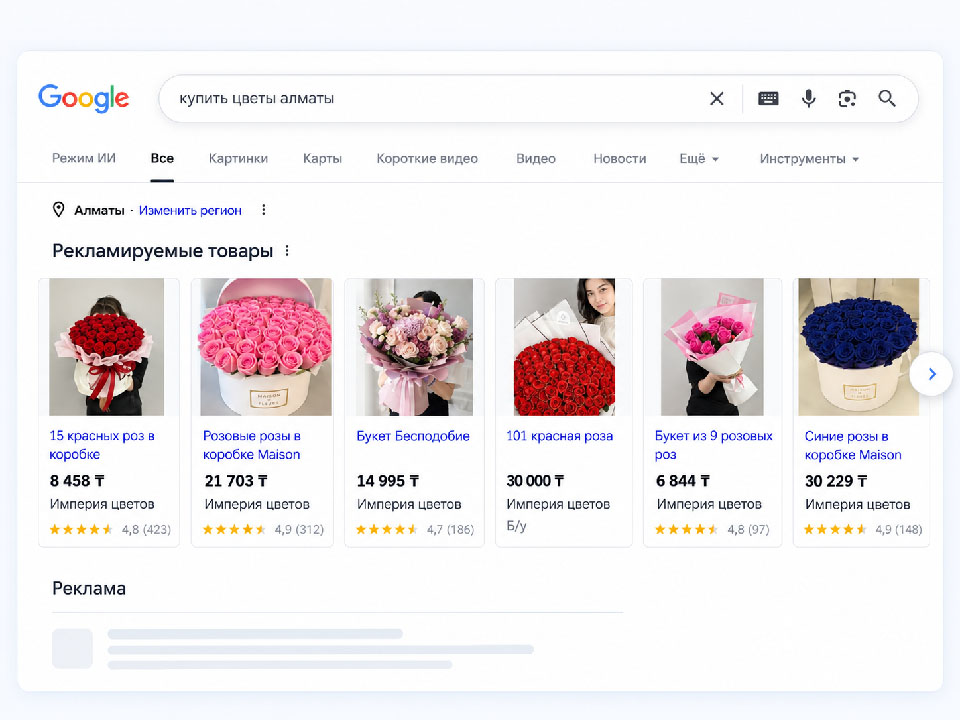Open the Картинки tab
Image resolution: width=960 pixels, height=720 pixels.
(238, 159)
